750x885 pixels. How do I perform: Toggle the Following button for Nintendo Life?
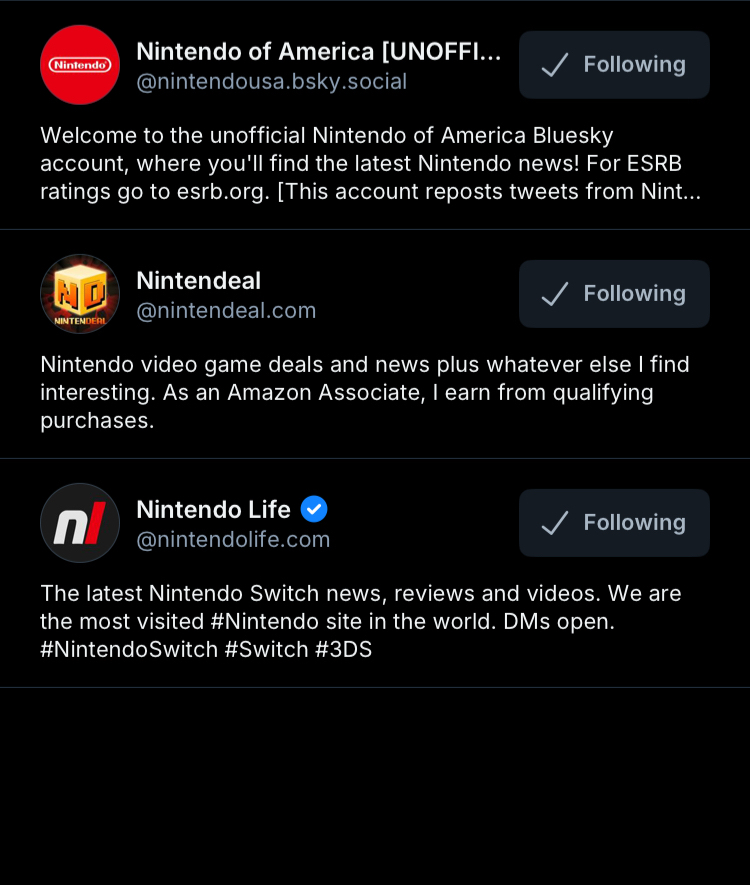coord(614,523)
